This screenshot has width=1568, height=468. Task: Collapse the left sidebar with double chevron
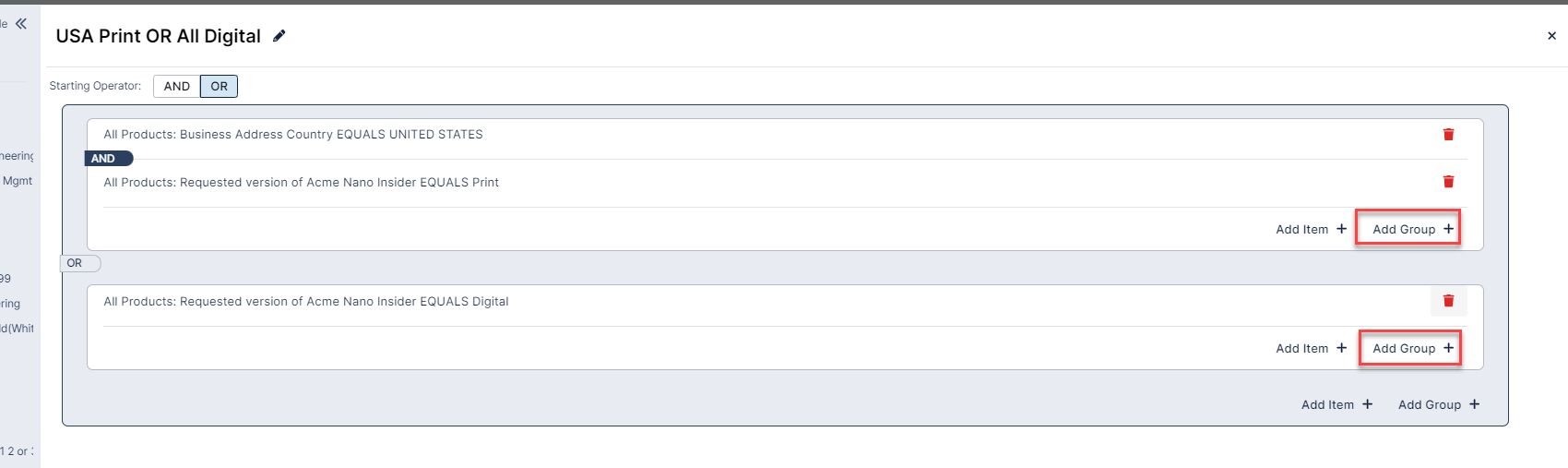coord(20,23)
